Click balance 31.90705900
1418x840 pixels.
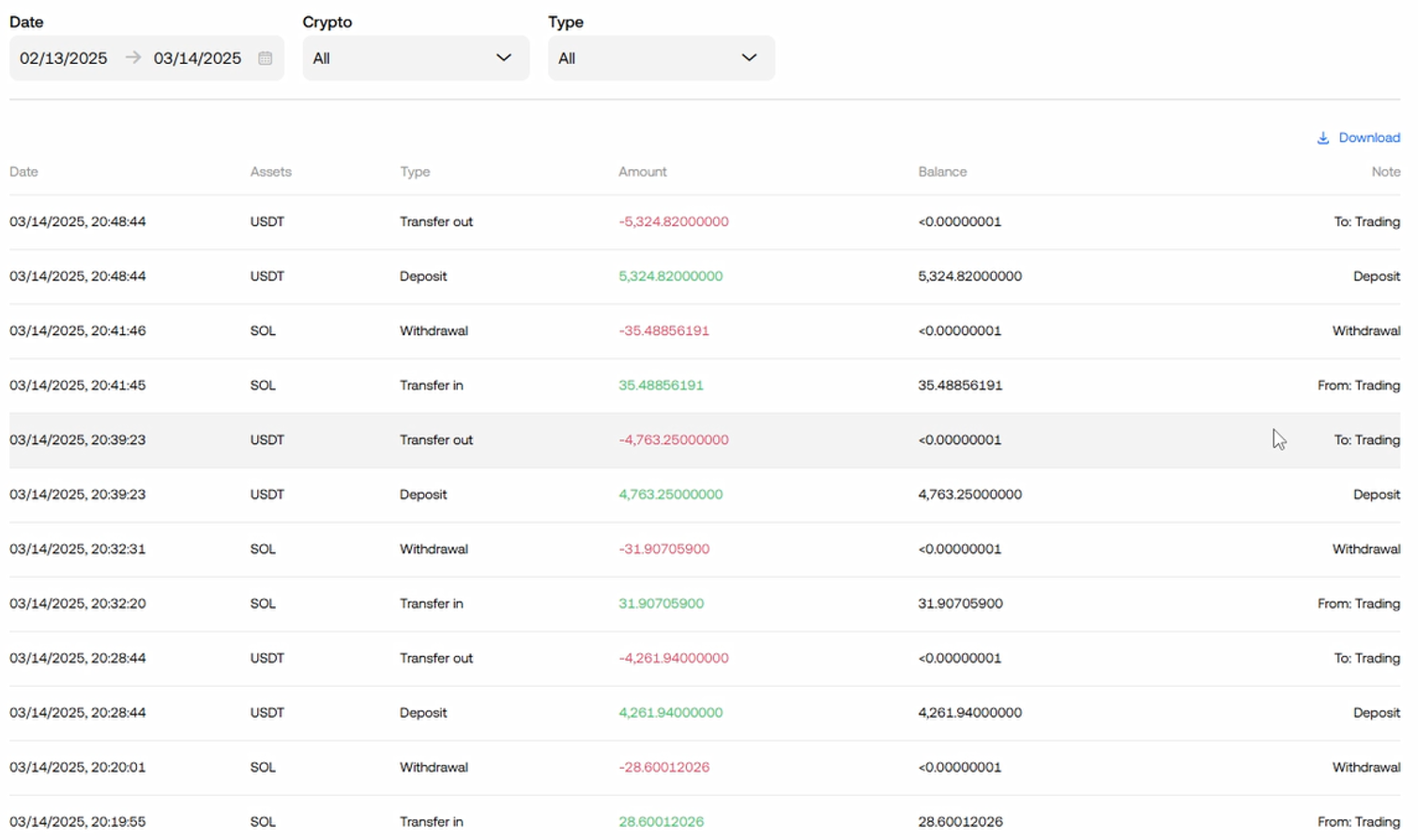[x=960, y=603]
